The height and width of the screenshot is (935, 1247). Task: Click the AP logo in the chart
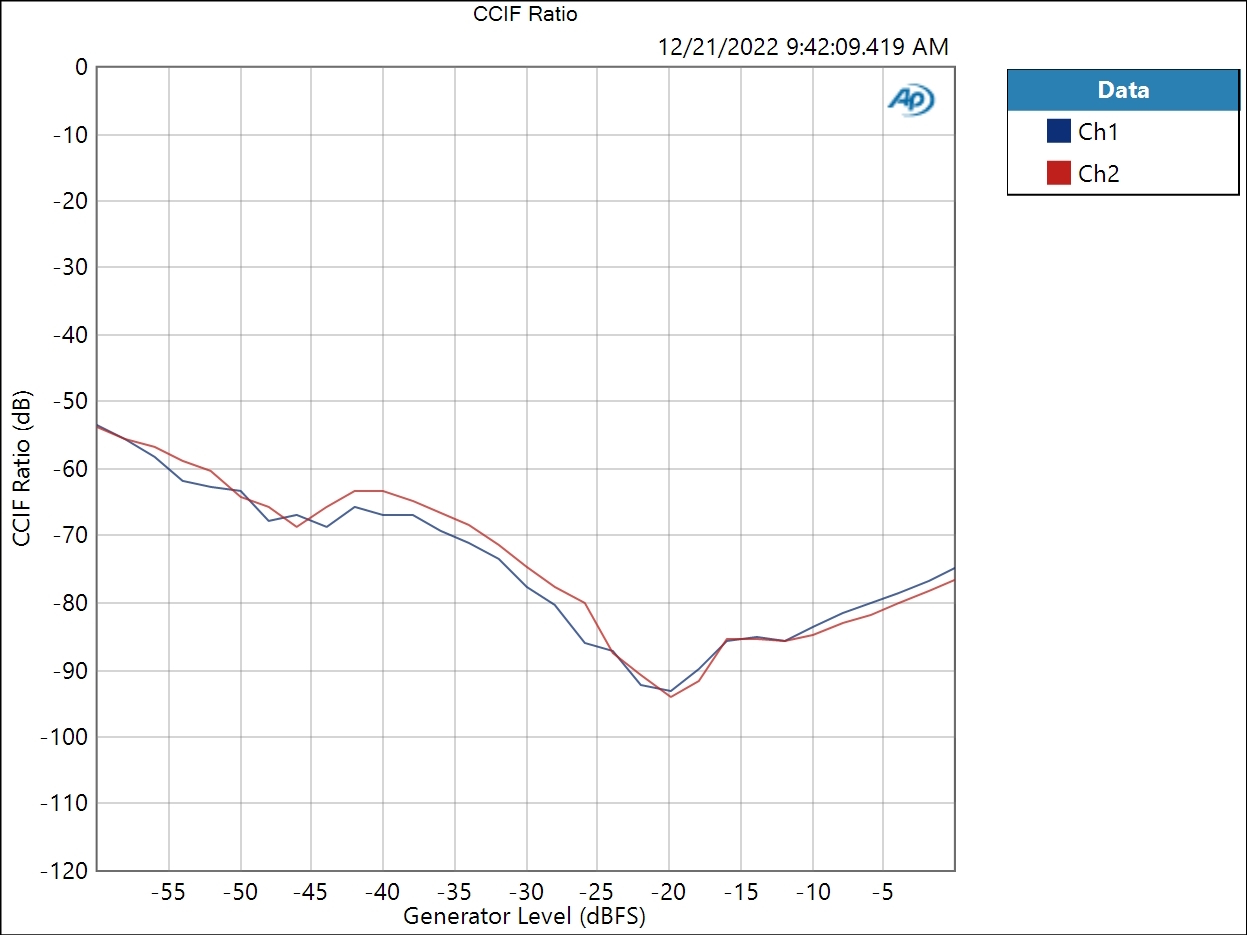(911, 100)
